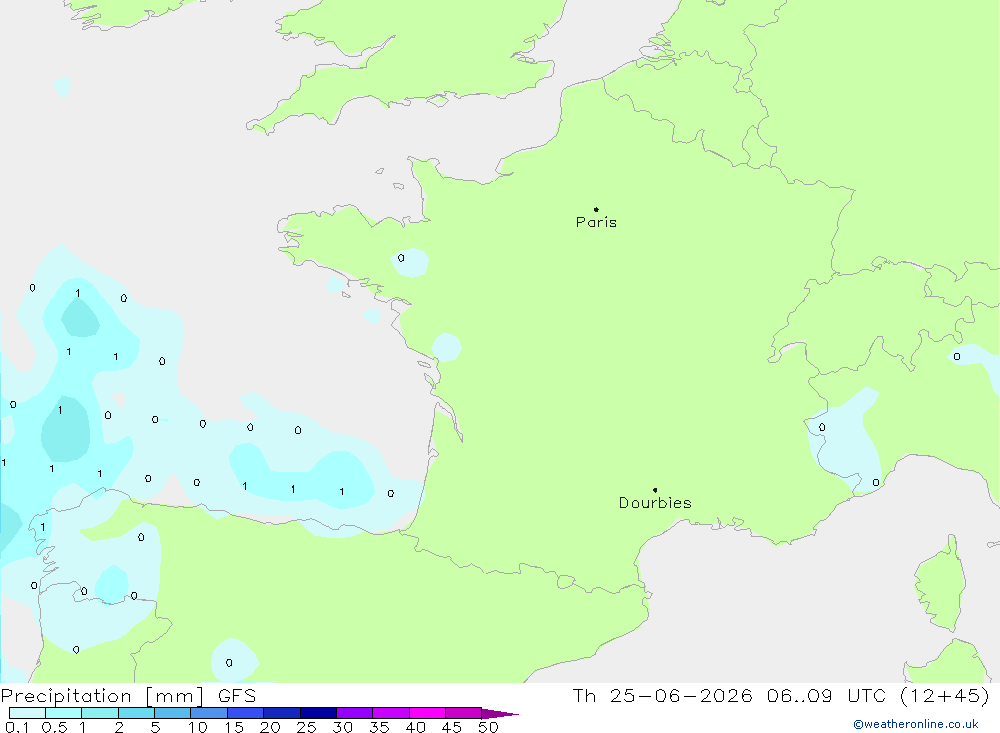Pick the 30 mm violet legend swatch

click(x=355, y=713)
